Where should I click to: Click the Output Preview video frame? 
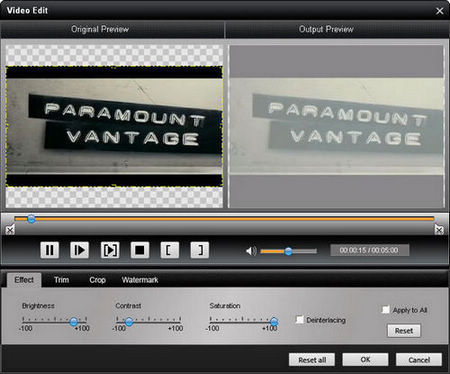pos(337,126)
